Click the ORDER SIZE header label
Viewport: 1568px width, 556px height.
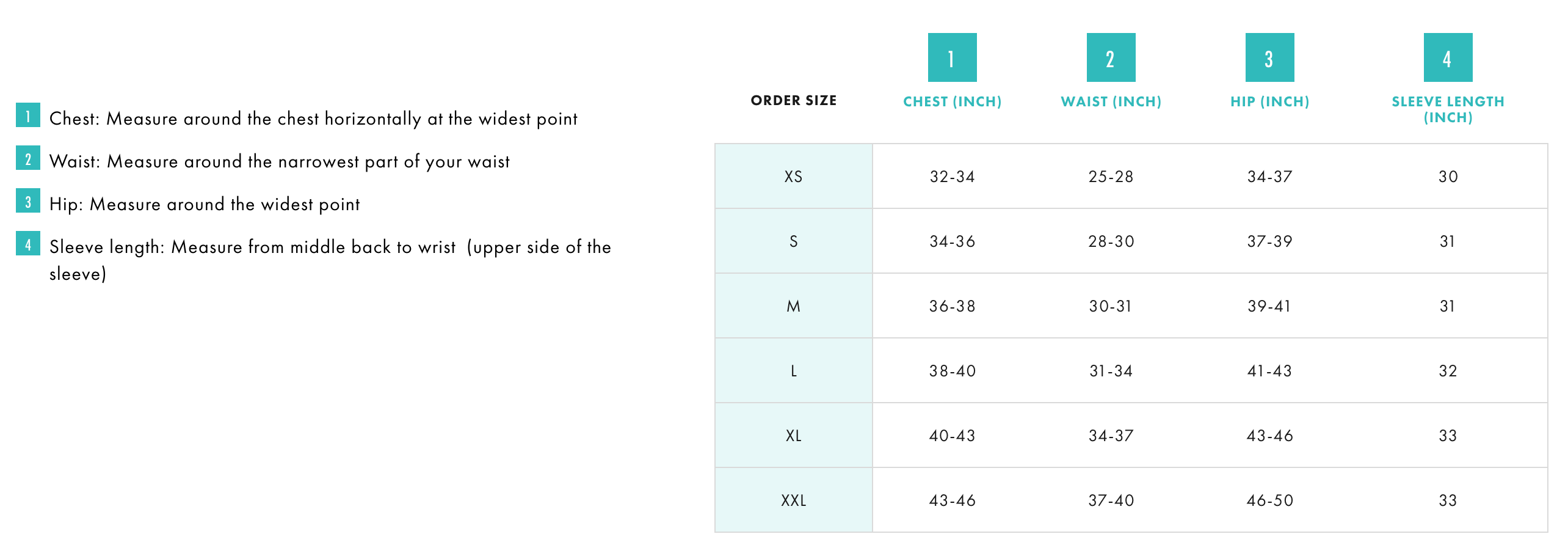793,100
